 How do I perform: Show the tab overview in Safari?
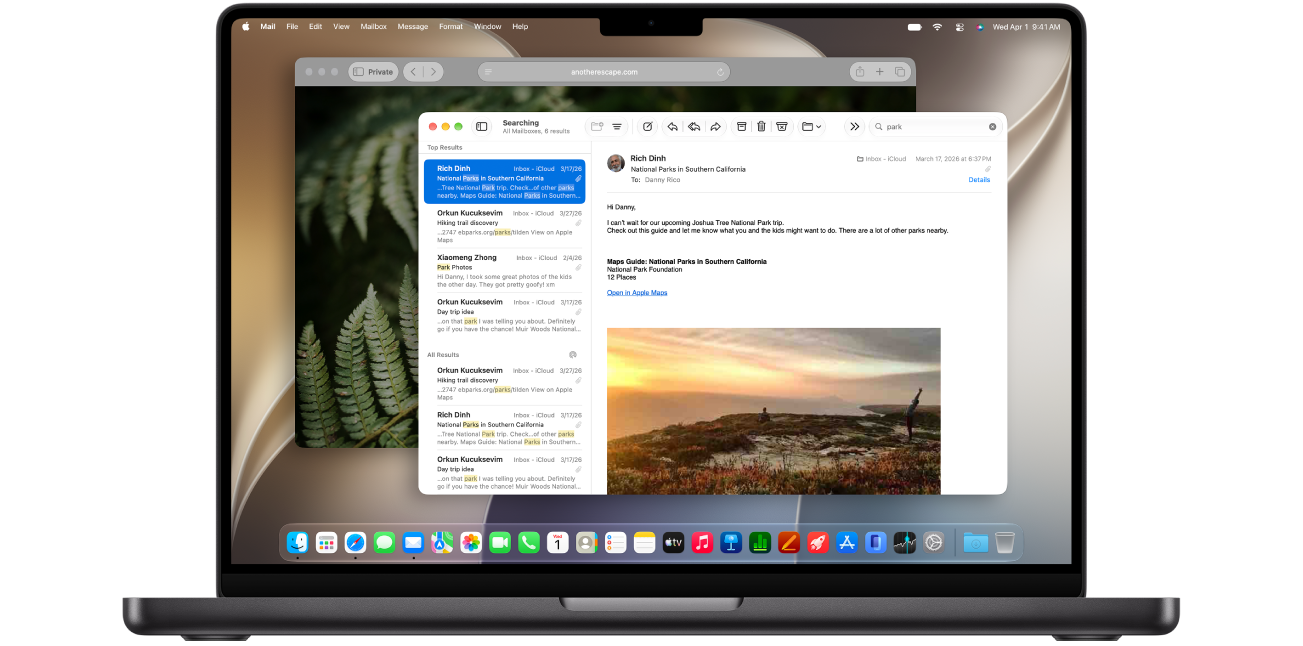click(900, 72)
